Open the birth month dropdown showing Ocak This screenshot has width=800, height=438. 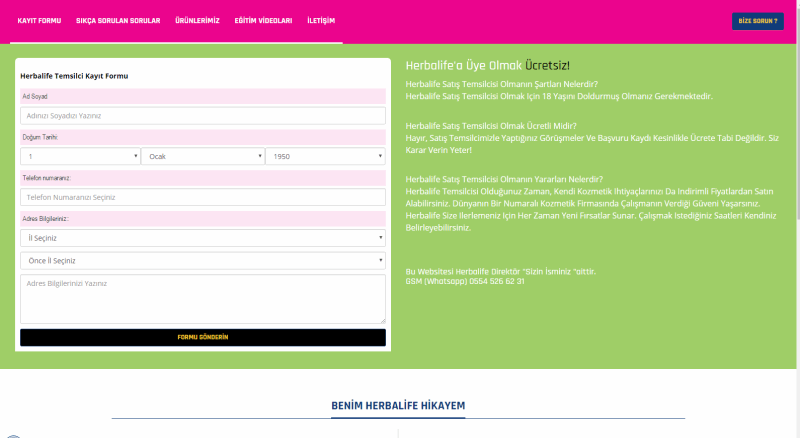(x=203, y=156)
